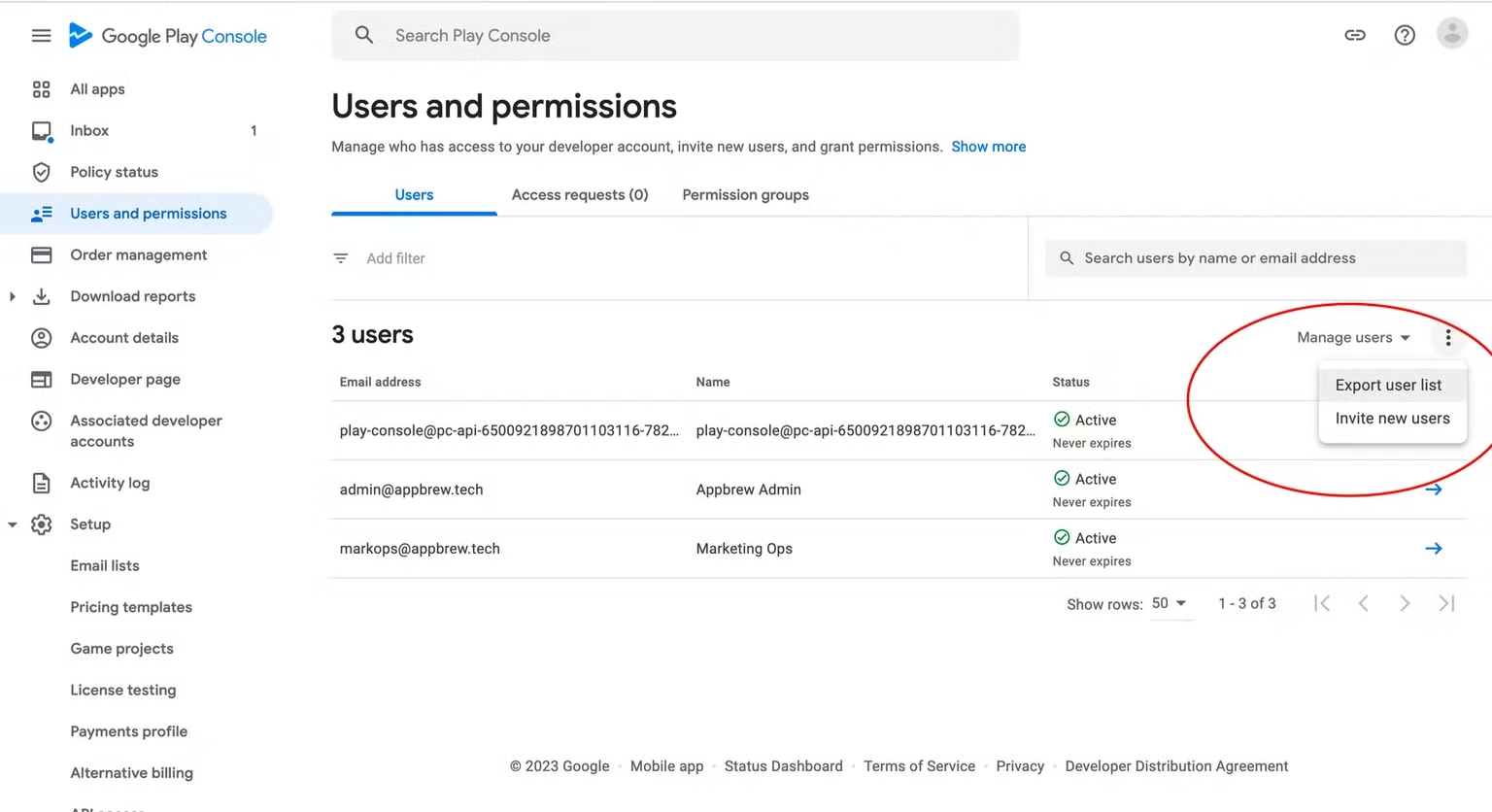Click the Appbrew Admin name cell
Screen dimensions: 1492x812
748,490
